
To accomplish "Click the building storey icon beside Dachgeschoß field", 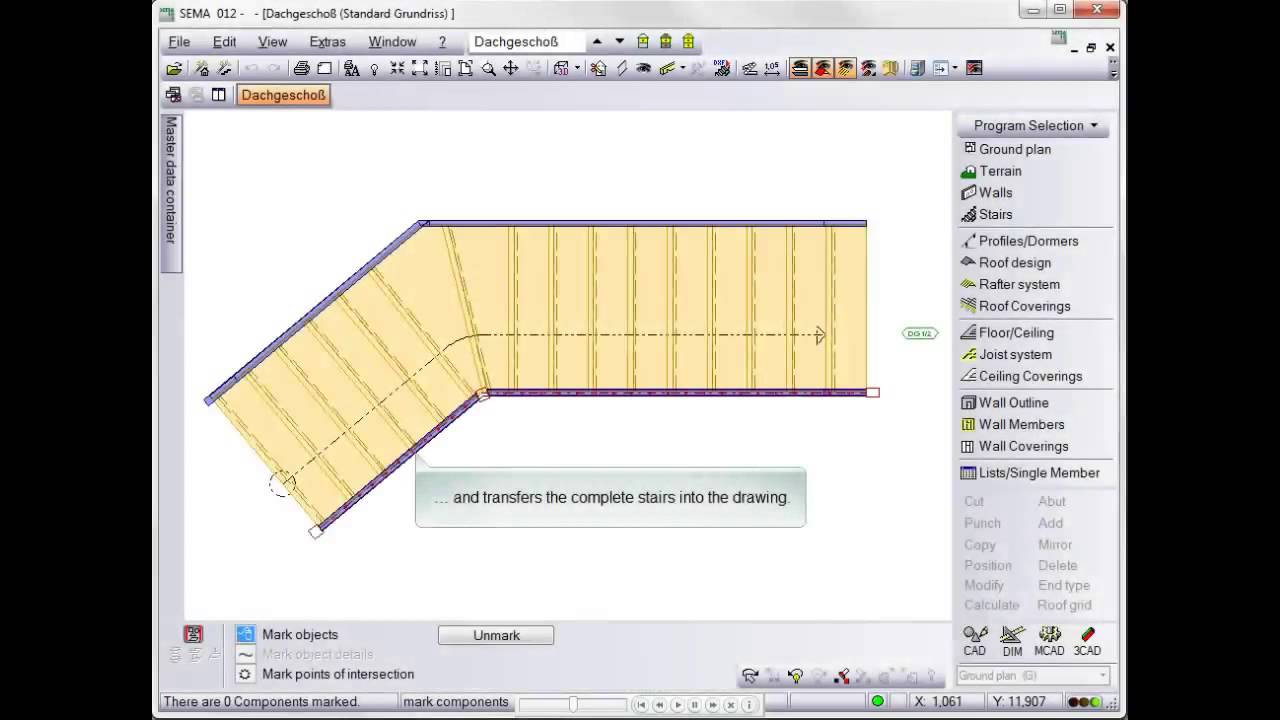I will [x=643, y=42].
